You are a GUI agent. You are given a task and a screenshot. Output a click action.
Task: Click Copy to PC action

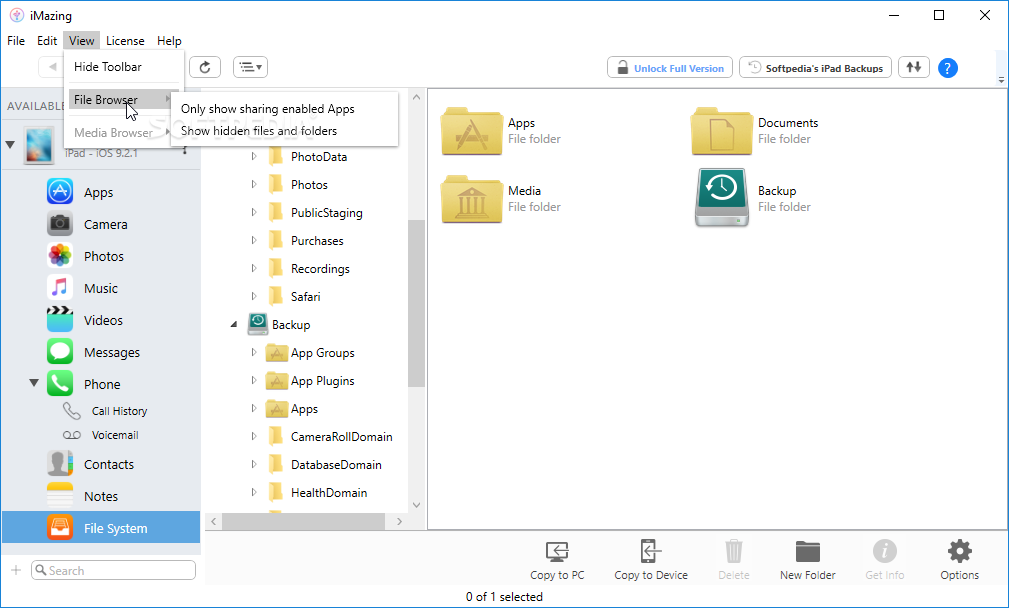click(x=557, y=560)
